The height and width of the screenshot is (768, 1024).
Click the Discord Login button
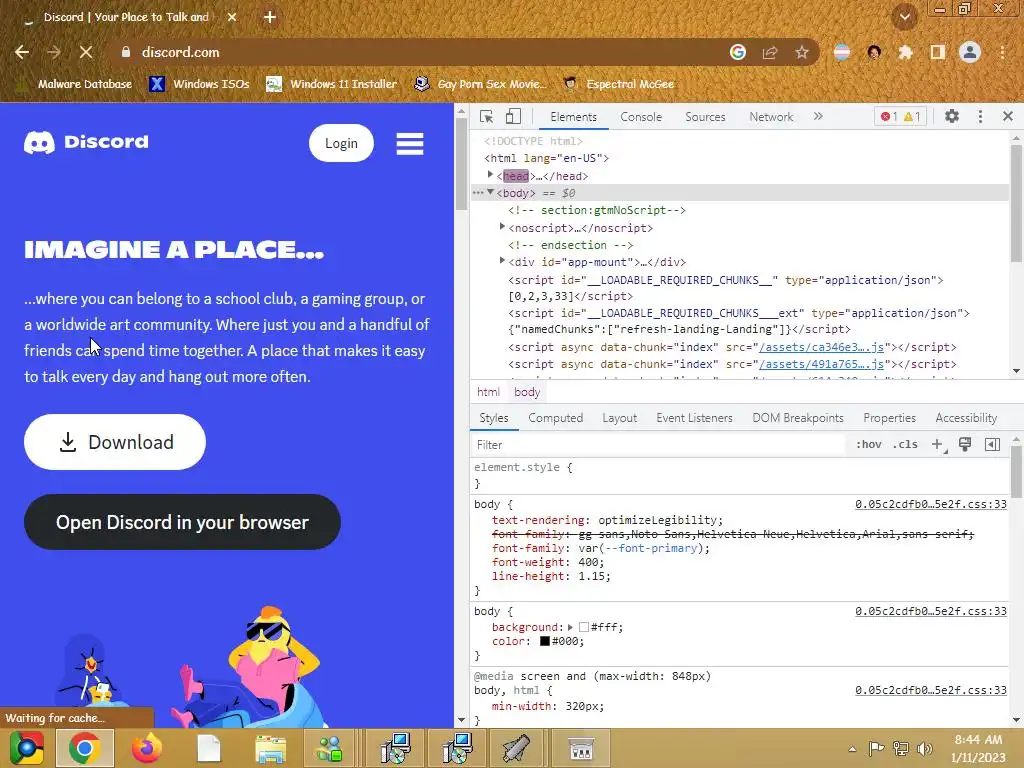point(342,143)
